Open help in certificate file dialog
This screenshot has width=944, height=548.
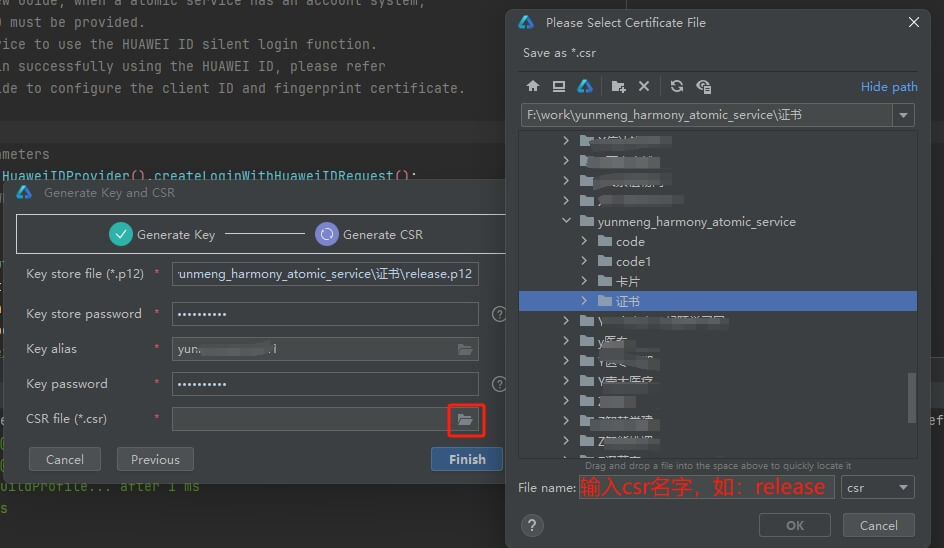point(532,526)
